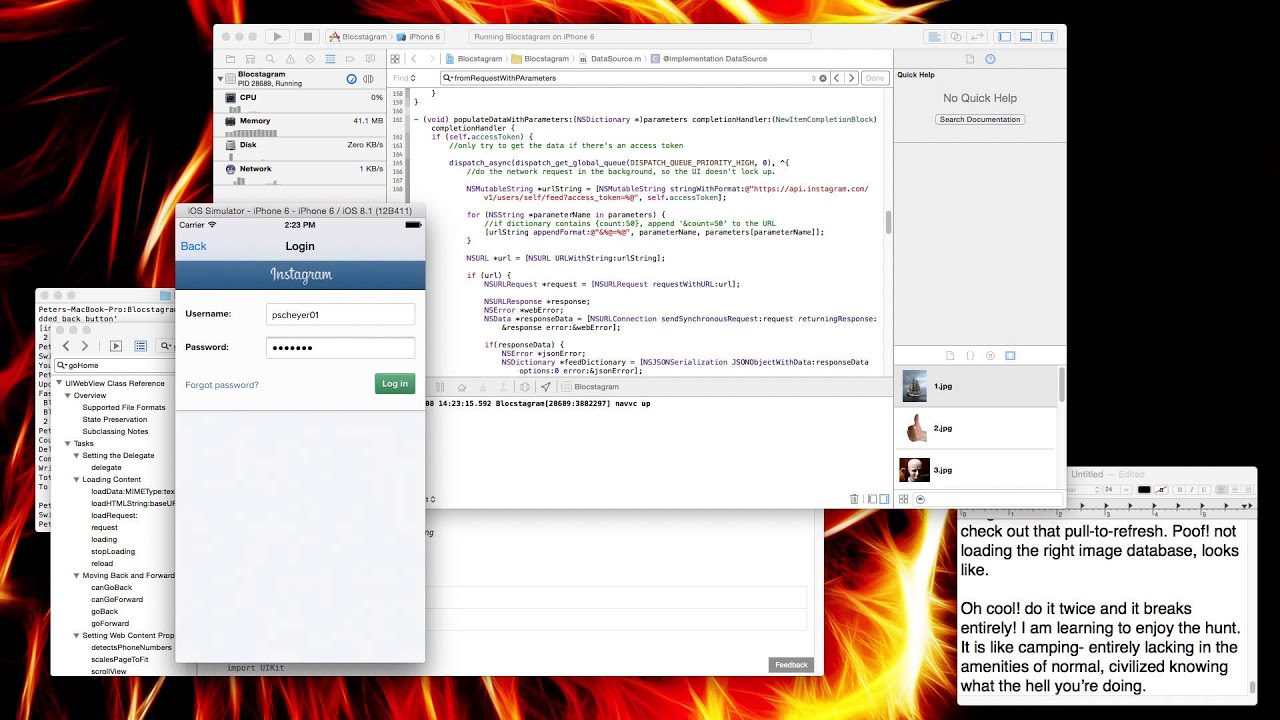Select the debug navigator icon
Screen dimensions: 1280x720
330,59
